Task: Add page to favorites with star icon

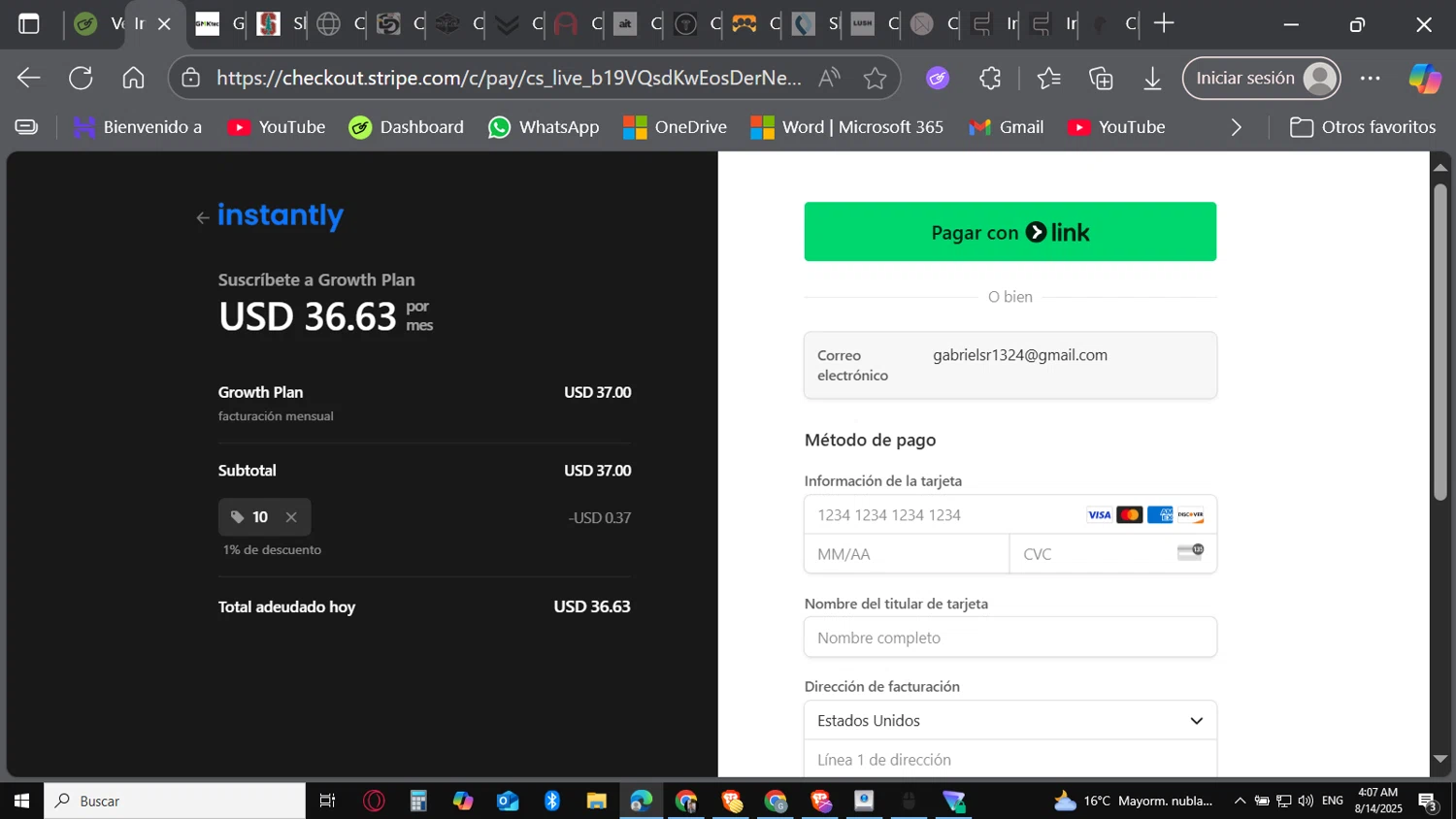Action: (875, 79)
